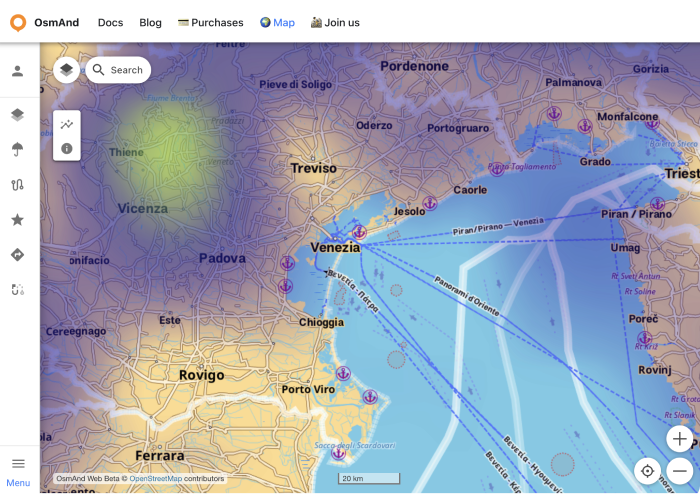Zoom in with the plus button
This screenshot has height=500, width=700.
(680, 439)
